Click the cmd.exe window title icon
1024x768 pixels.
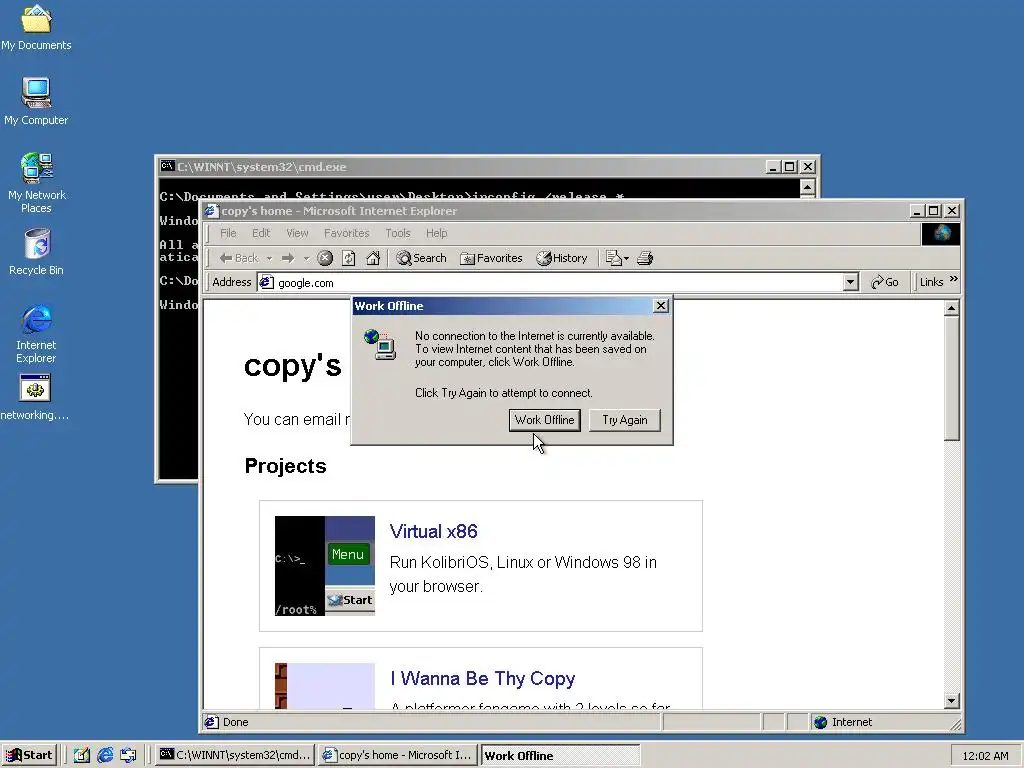click(x=167, y=166)
